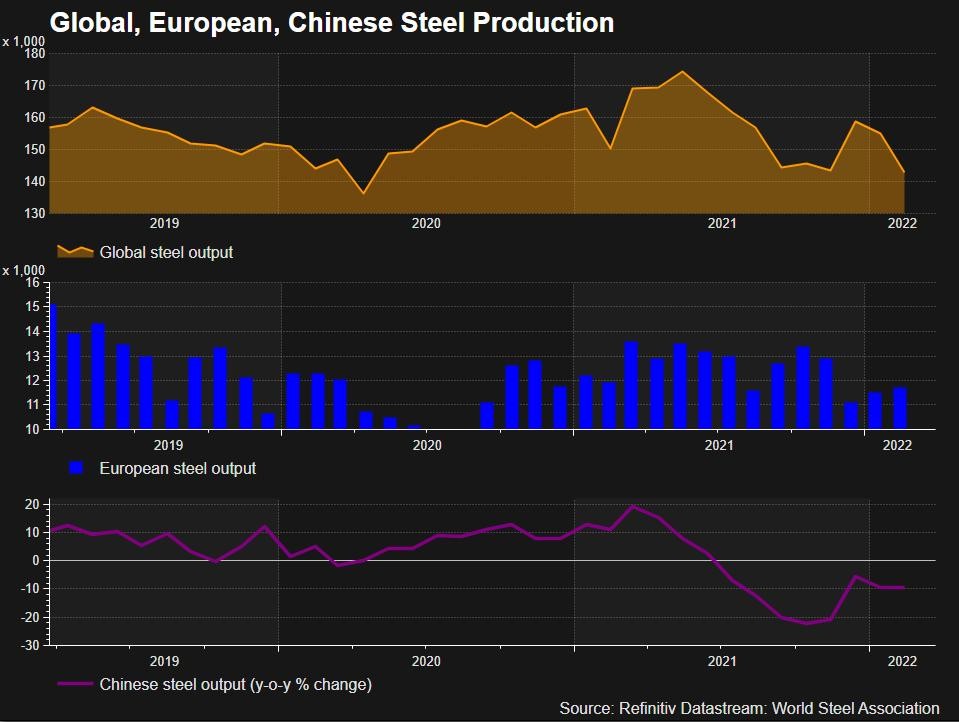Click the orange Global steel output legend icon
Image resolution: width=959 pixels, height=722 pixels.
[75, 252]
